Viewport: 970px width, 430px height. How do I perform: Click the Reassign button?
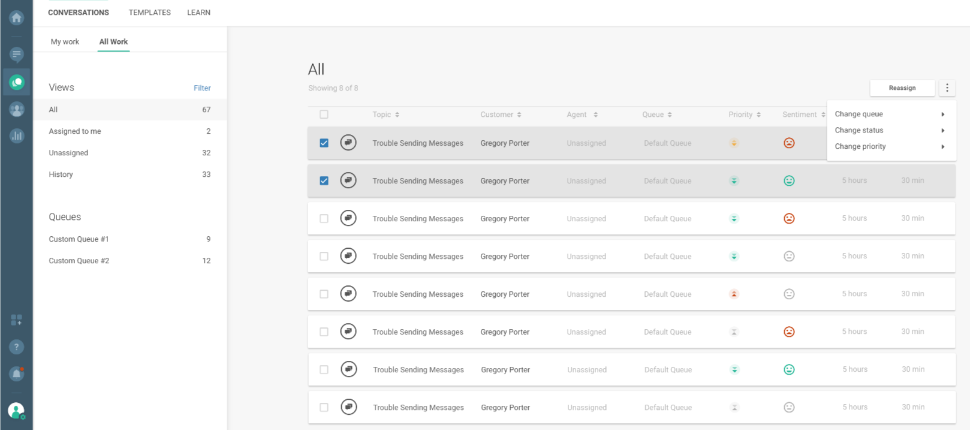point(902,88)
